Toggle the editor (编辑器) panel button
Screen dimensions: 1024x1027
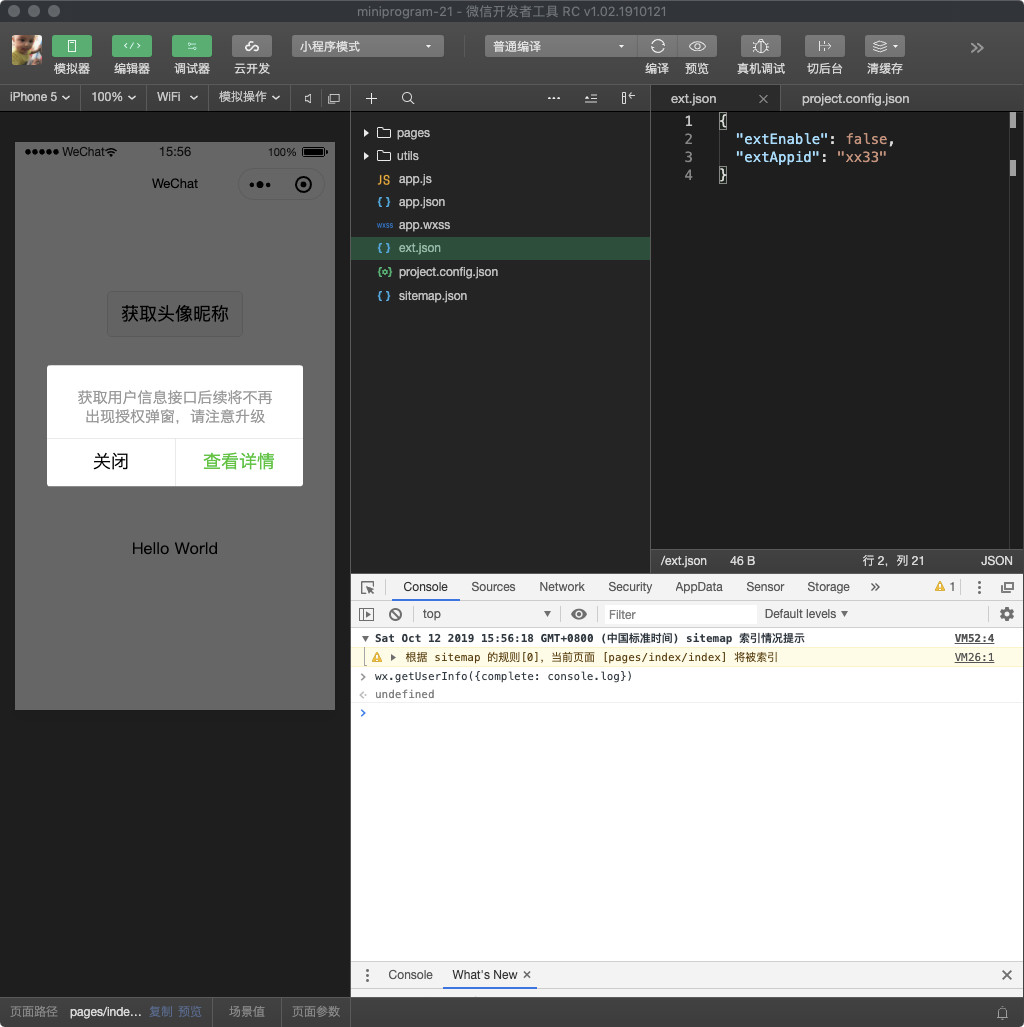click(x=132, y=47)
